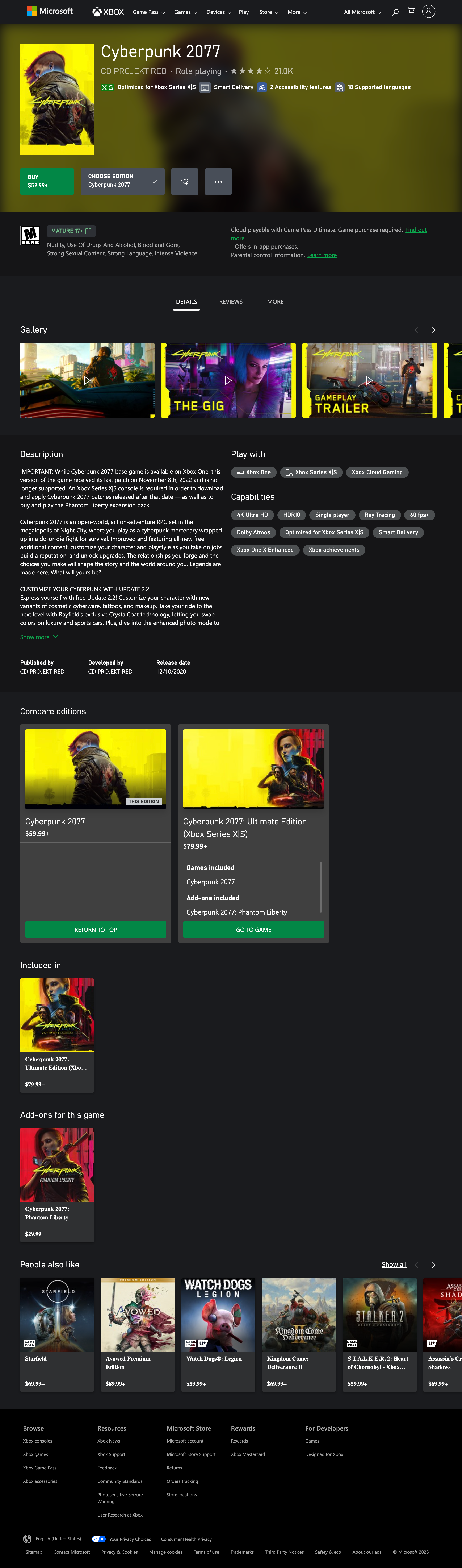
Task: Open the ESRB Mature 17+ rating details
Action: [71, 231]
